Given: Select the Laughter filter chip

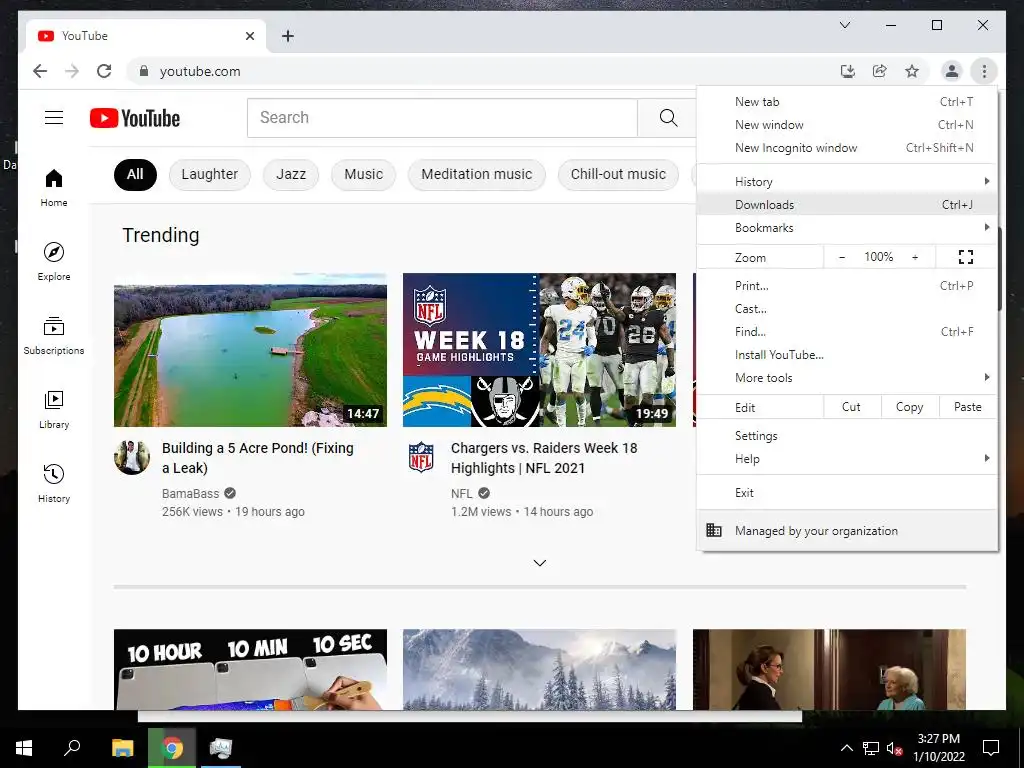Looking at the screenshot, I should [210, 174].
